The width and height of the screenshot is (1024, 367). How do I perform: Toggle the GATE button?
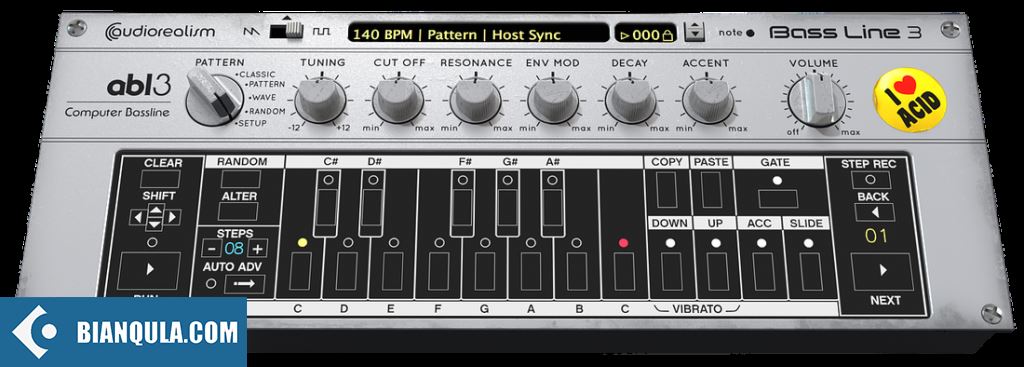coord(778,199)
